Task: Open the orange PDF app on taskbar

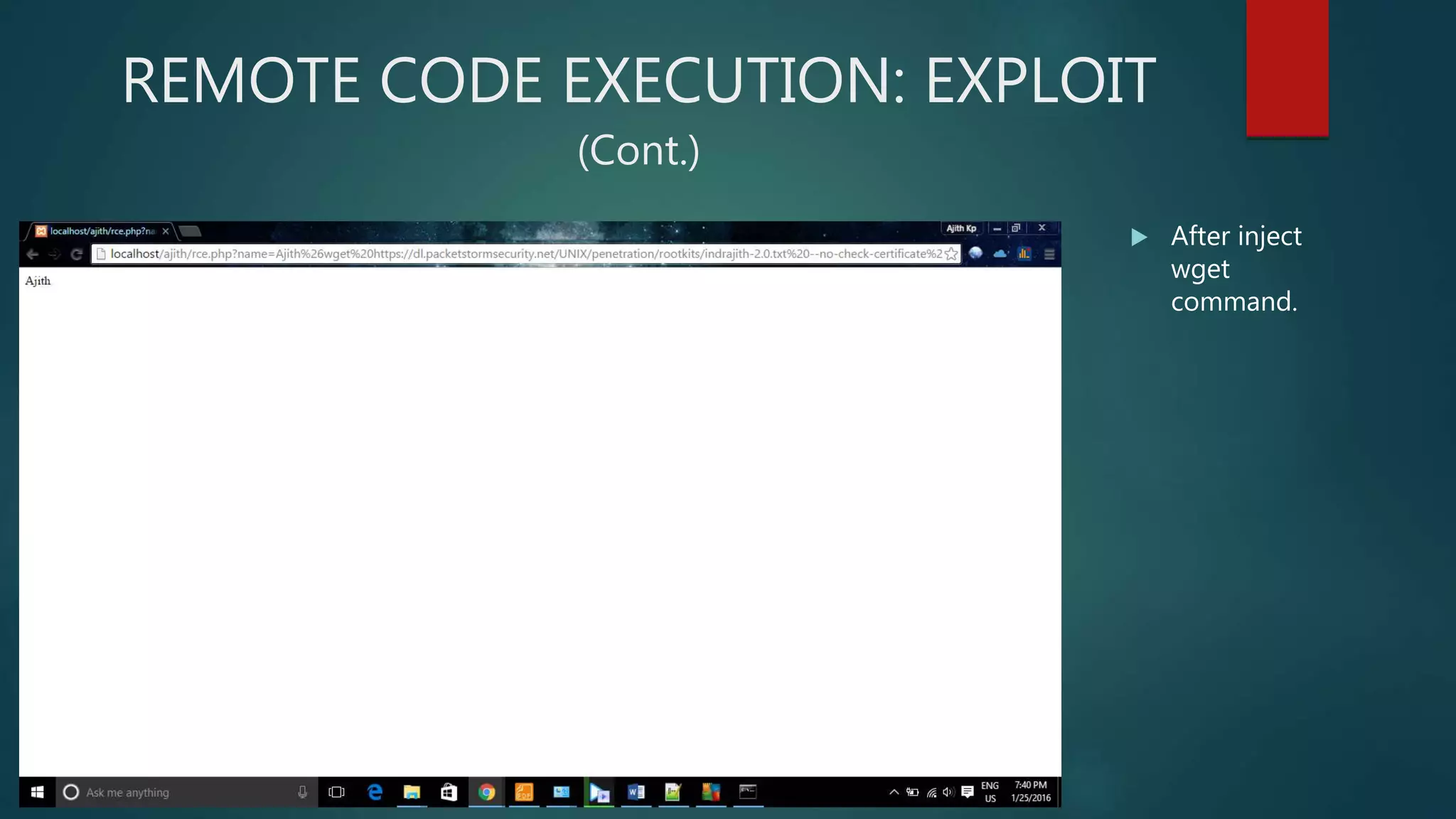Action: (524, 792)
